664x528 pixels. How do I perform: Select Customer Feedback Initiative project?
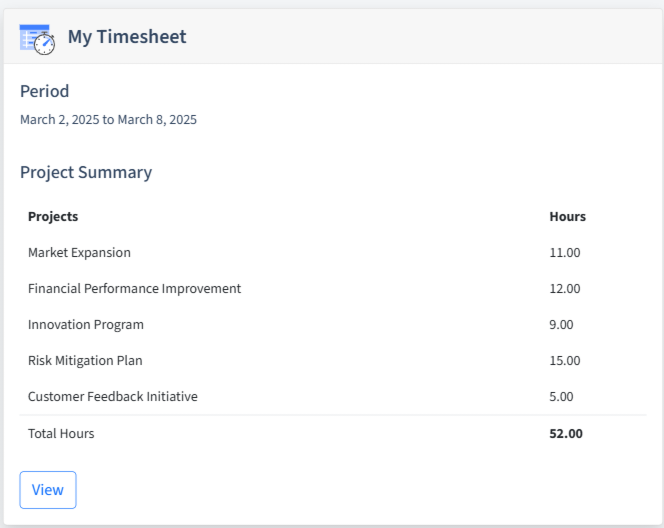click(113, 396)
